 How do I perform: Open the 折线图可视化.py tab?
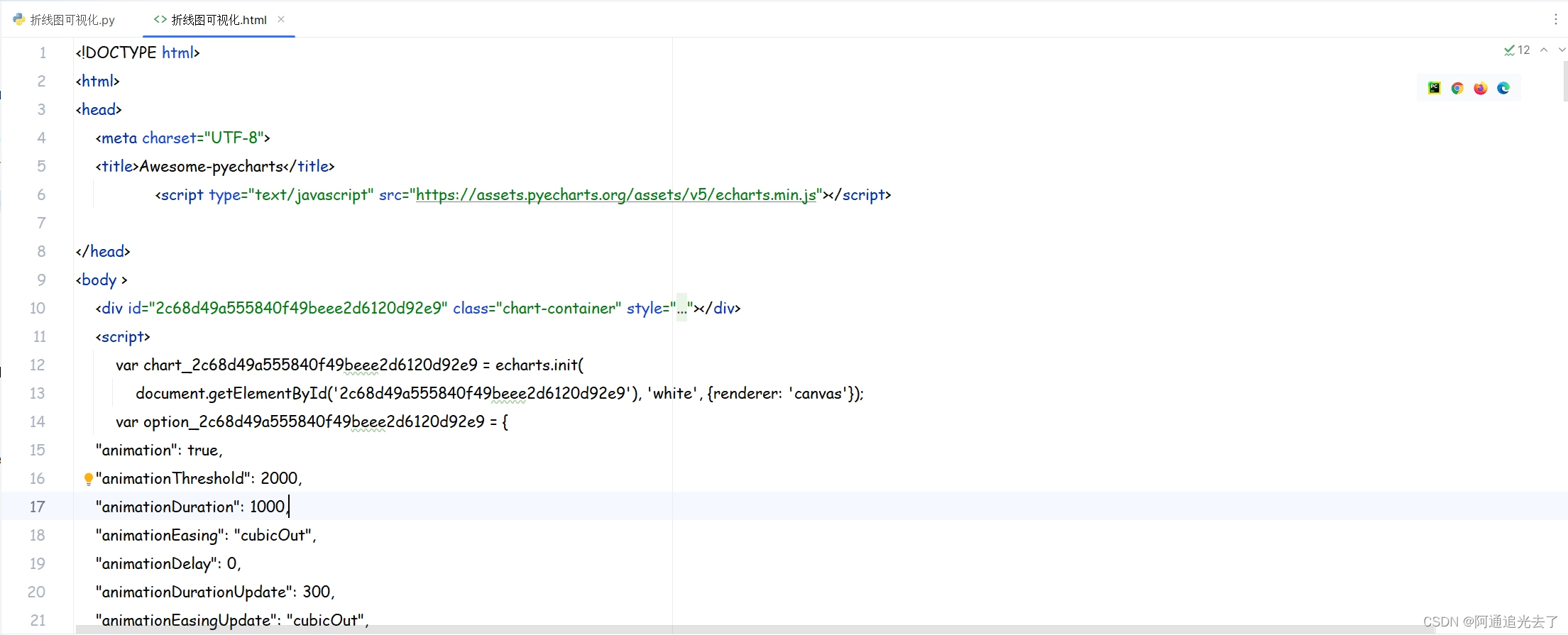tap(64, 20)
